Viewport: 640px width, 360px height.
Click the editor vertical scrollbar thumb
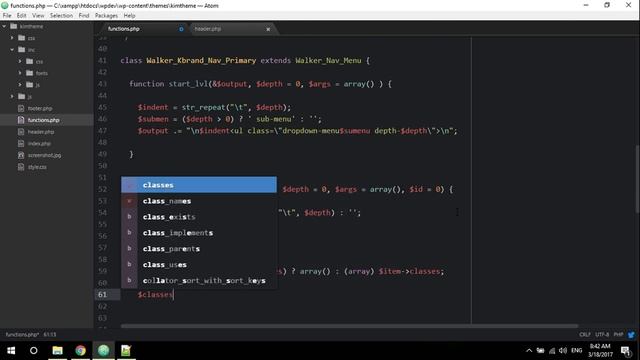(637, 179)
